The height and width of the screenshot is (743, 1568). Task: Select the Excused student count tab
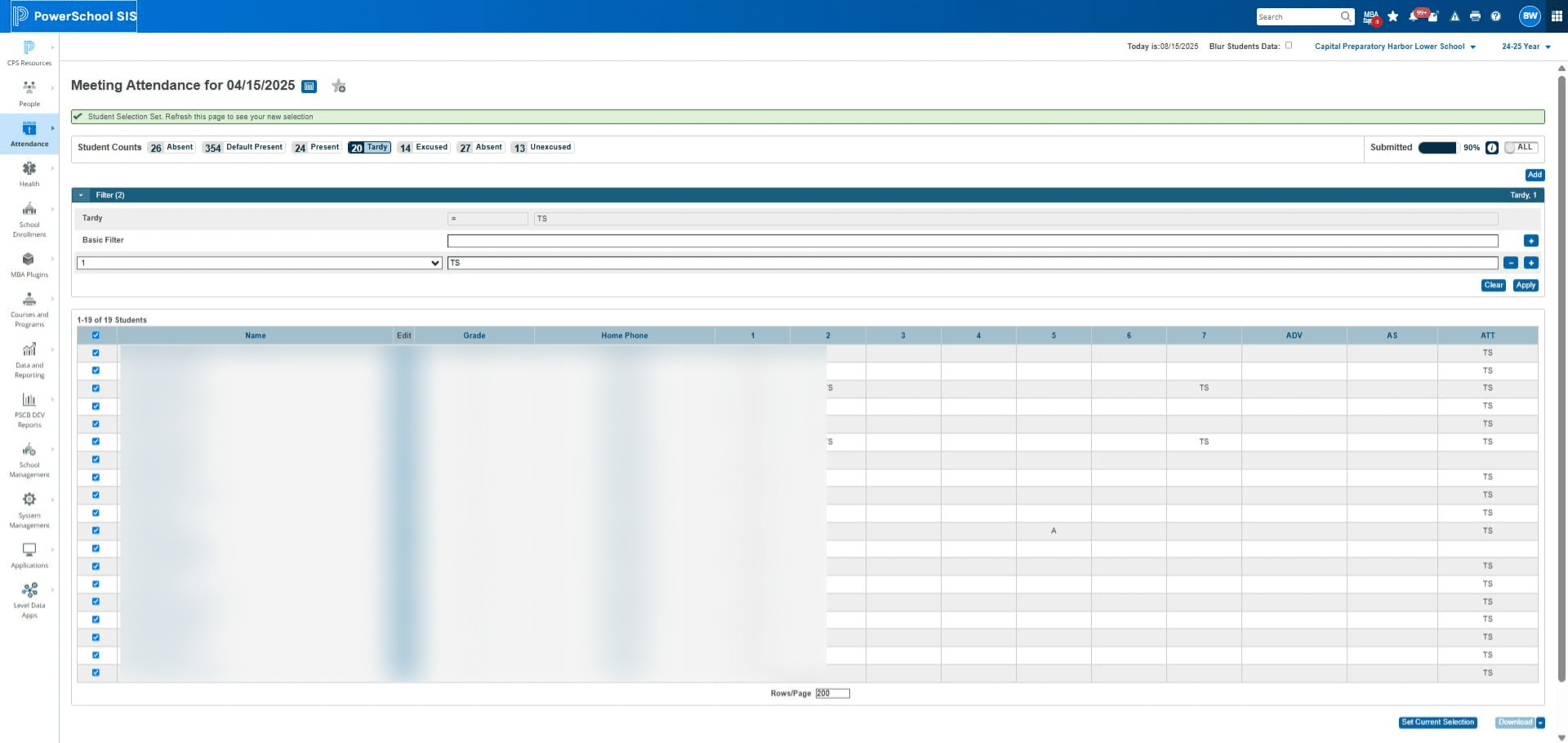coord(423,148)
